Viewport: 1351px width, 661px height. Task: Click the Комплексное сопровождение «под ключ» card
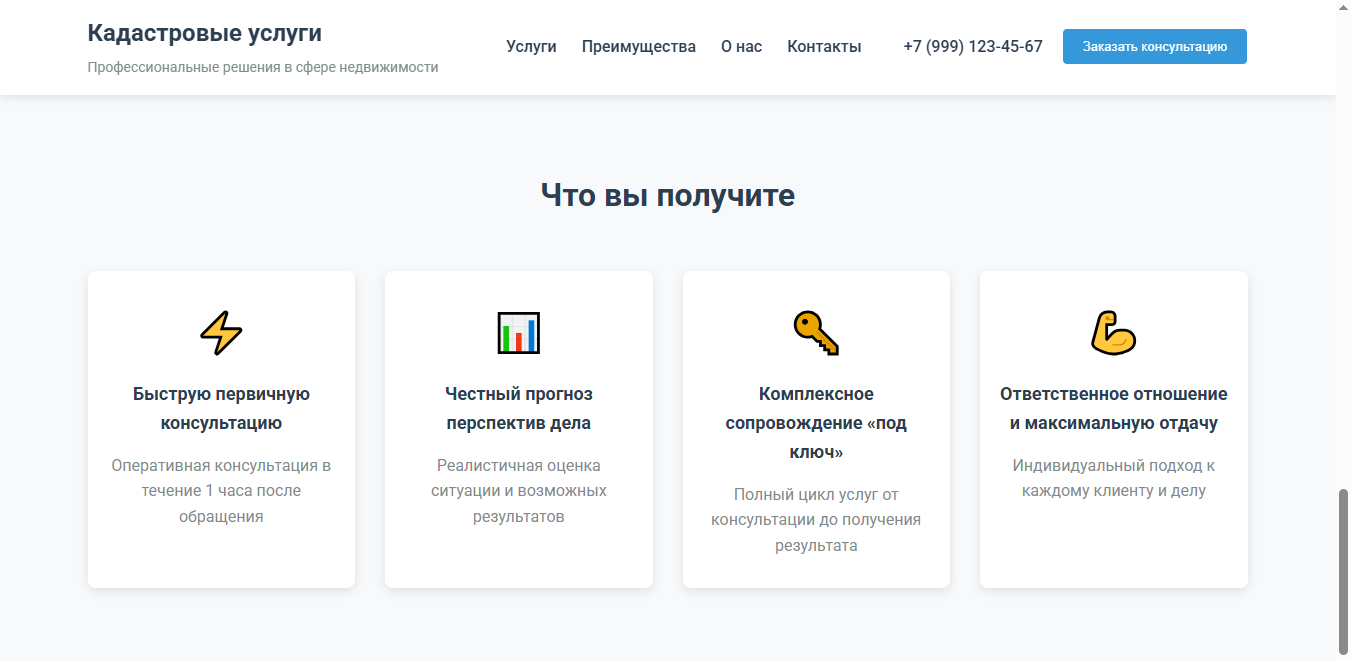point(816,428)
